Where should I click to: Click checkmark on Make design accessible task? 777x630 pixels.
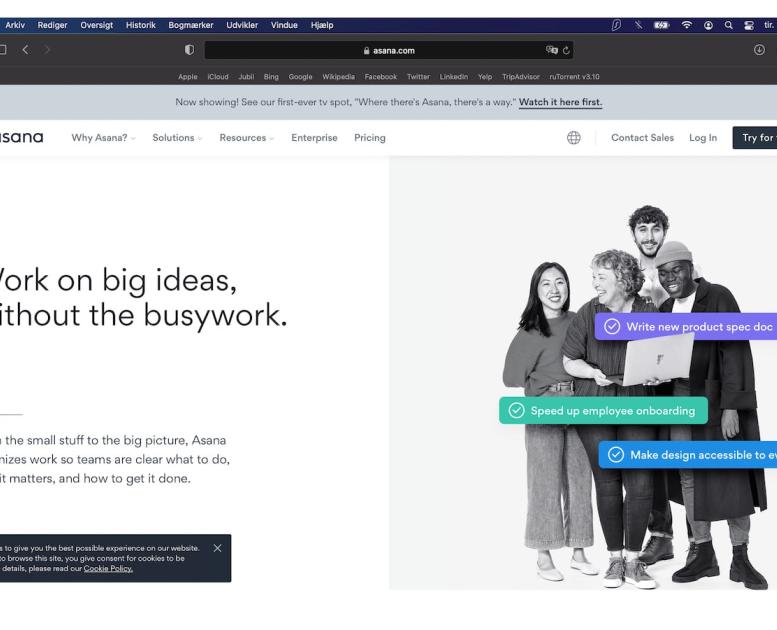616,455
